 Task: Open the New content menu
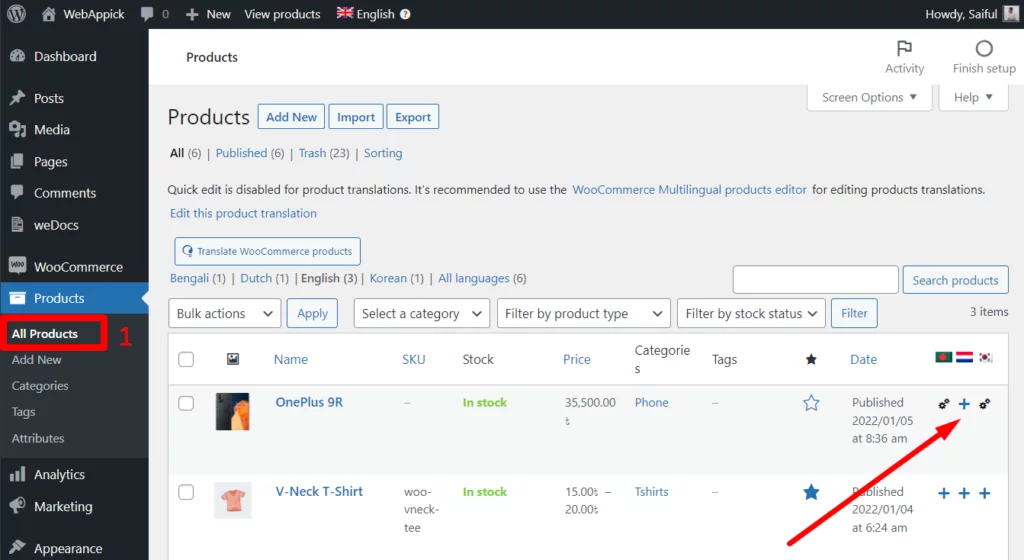tap(208, 14)
